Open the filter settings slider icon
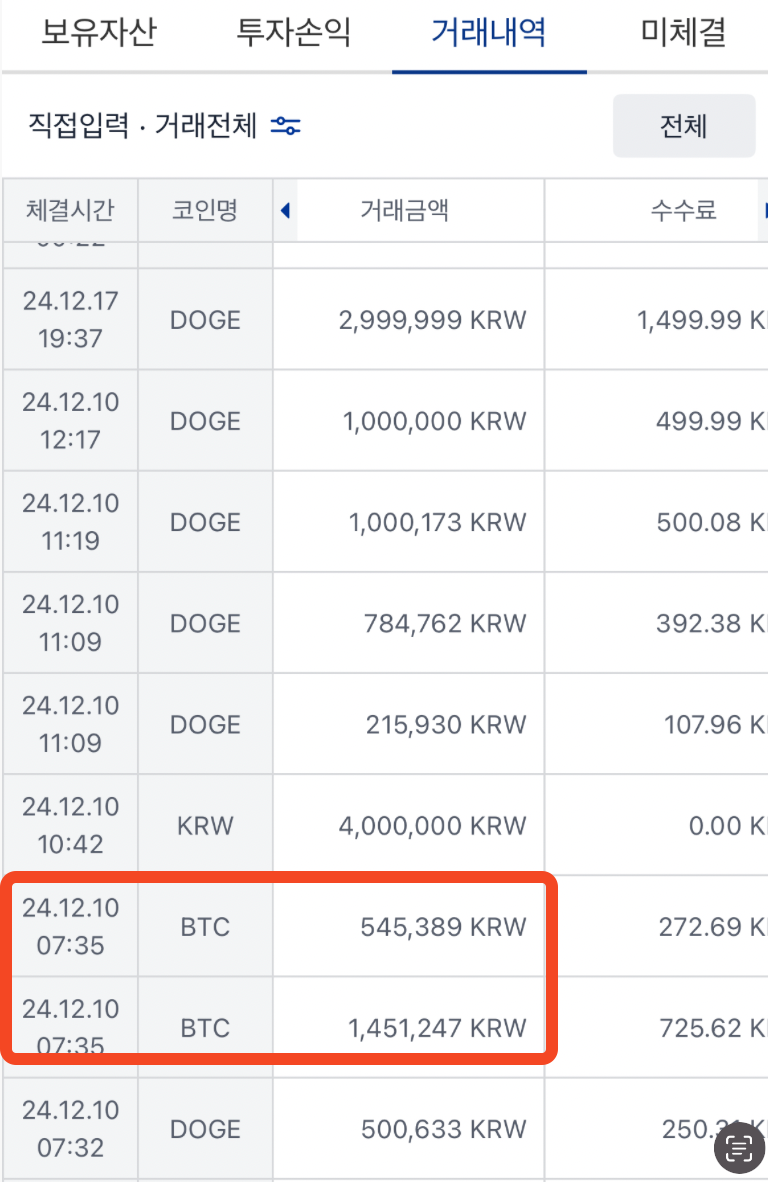 [286, 126]
